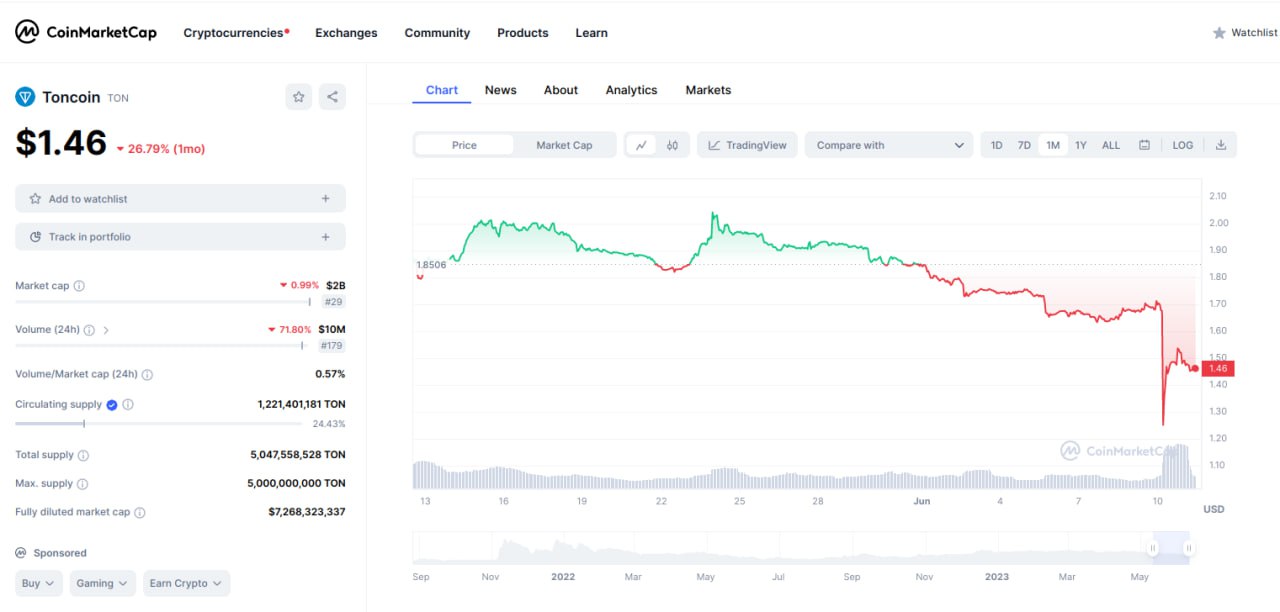Open Fully diluted market cap info icon
This screenshot has height=612, width=1280.
[140, 513]
